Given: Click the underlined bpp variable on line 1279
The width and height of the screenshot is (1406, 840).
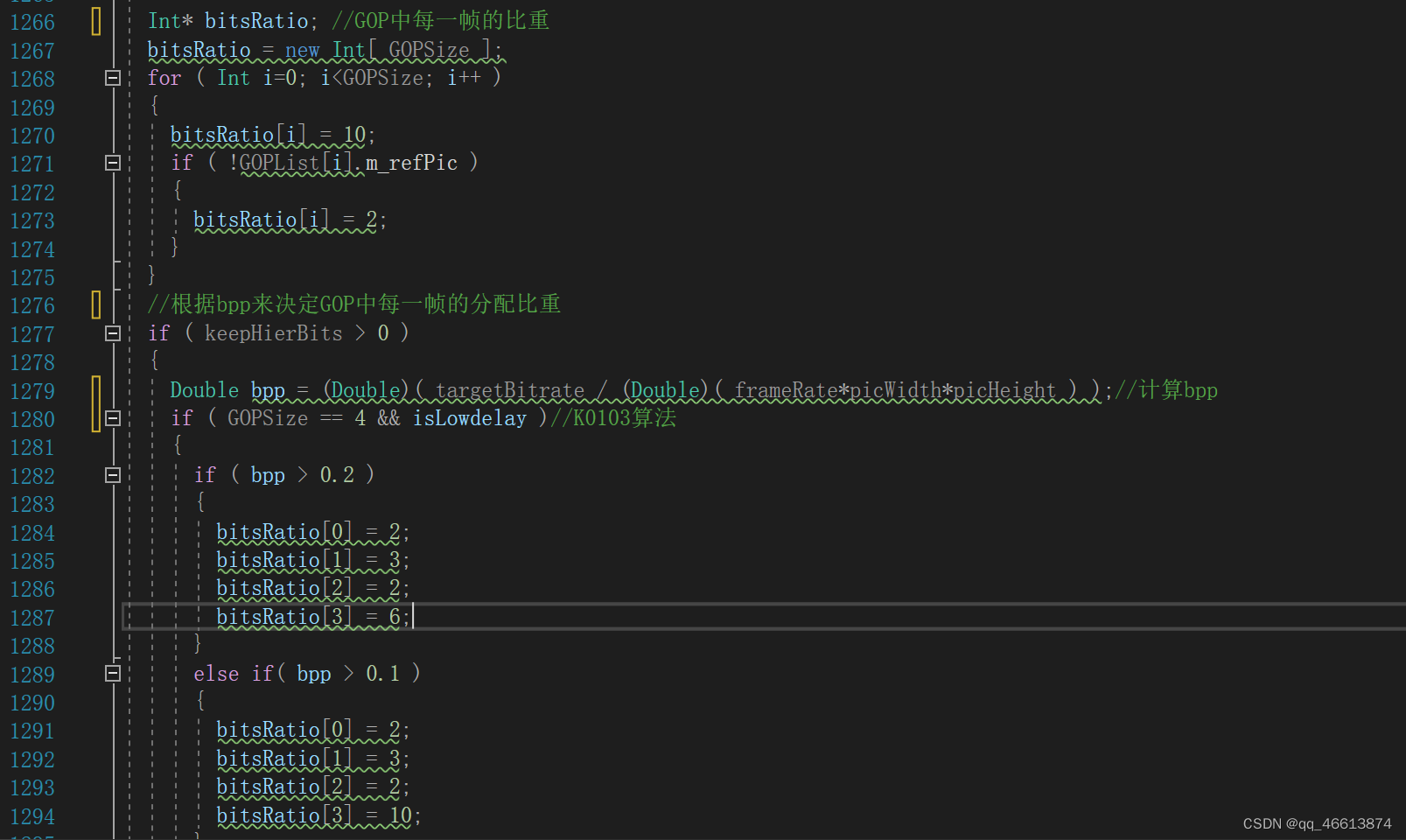Looking at the screenshot, I should (267, 390).
